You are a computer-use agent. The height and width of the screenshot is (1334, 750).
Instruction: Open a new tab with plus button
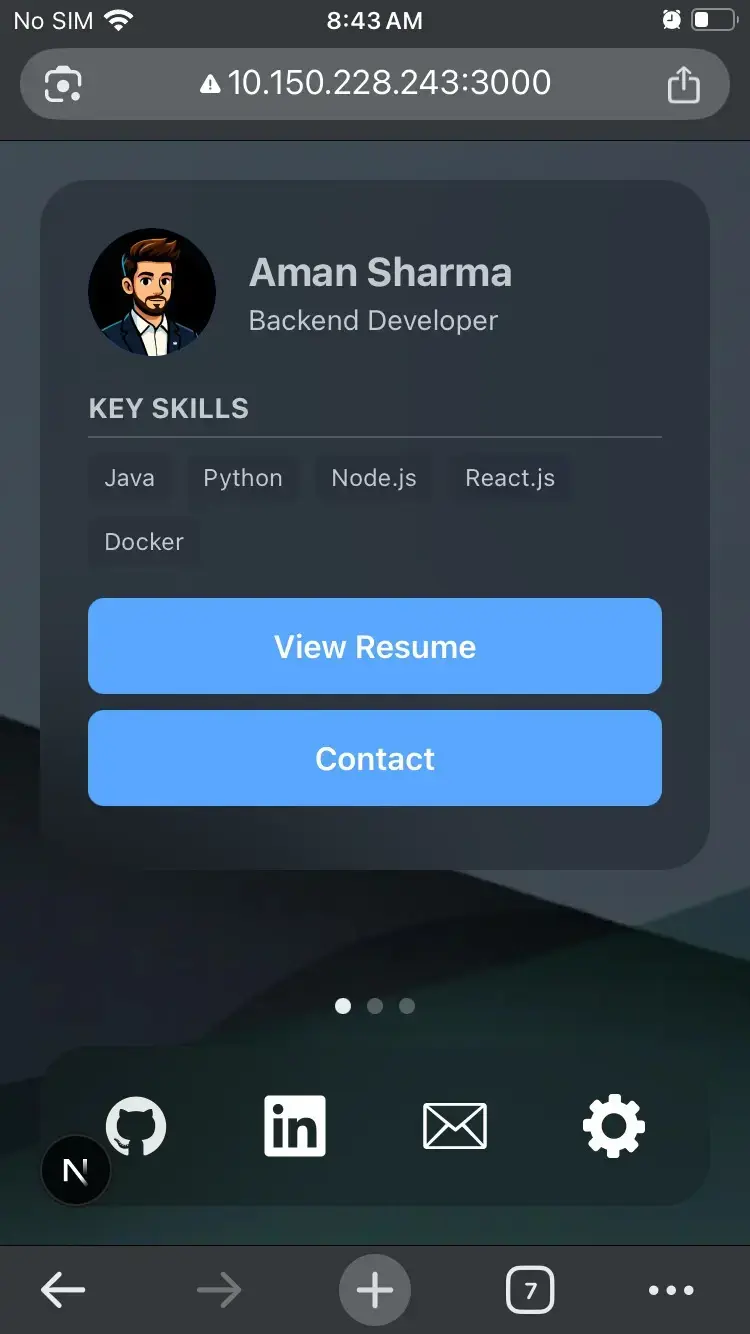point(375,1291)
